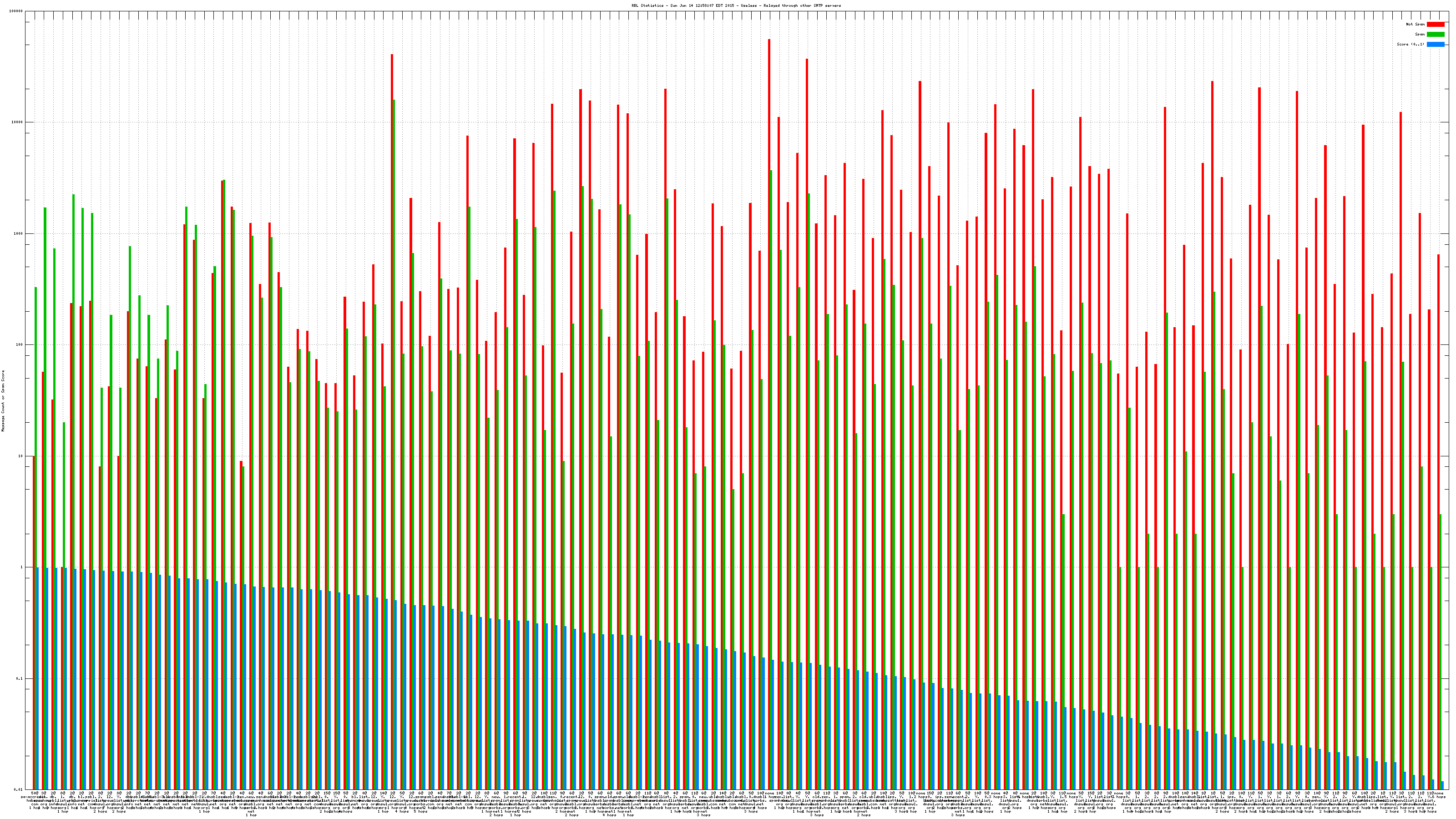This screenshot has height=819, width=1456.
Task: Click the 100000 y-axis tick label
Action: pos(16,11)
